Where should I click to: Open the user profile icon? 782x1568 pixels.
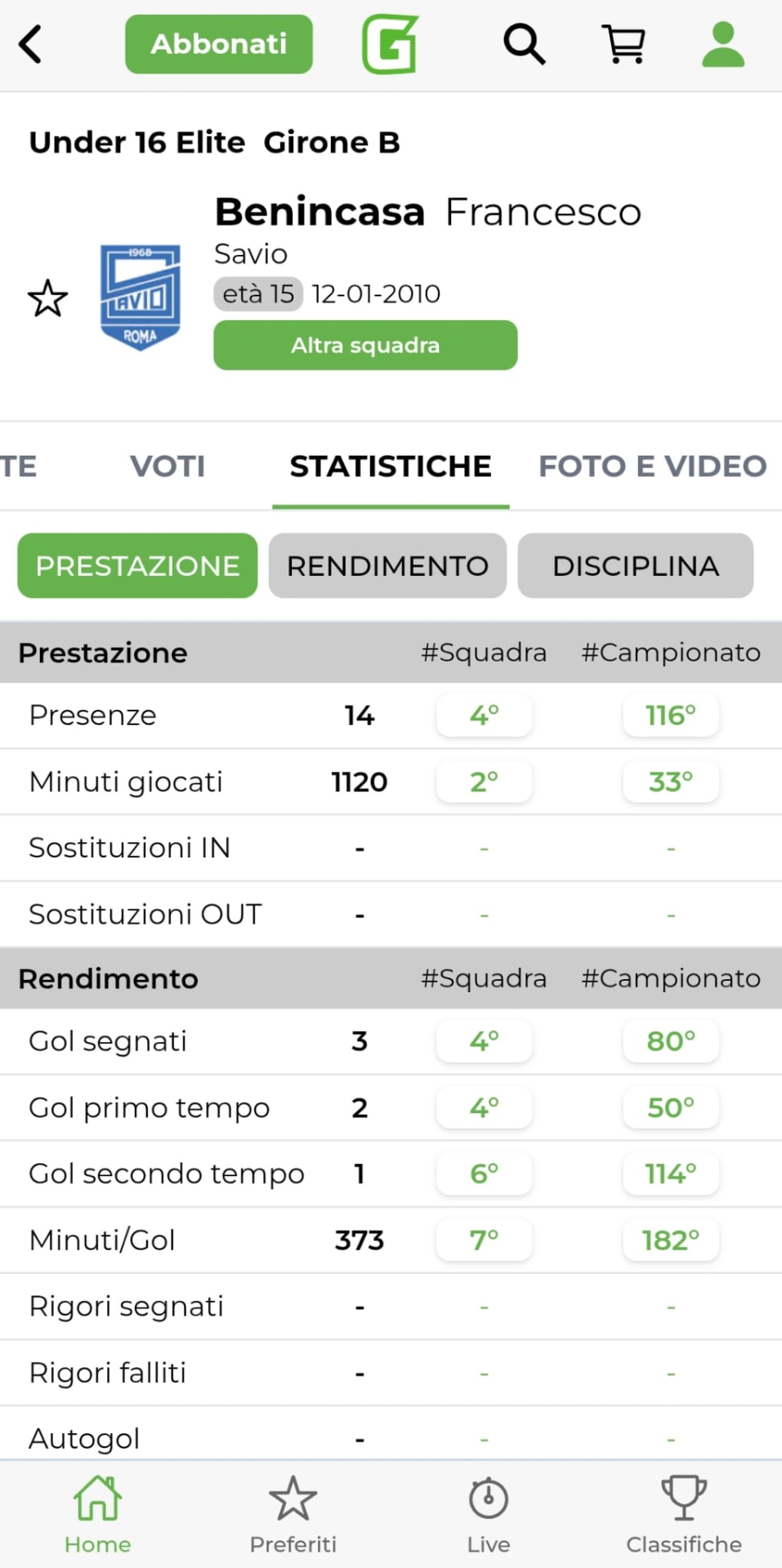(x=723, y=44)
